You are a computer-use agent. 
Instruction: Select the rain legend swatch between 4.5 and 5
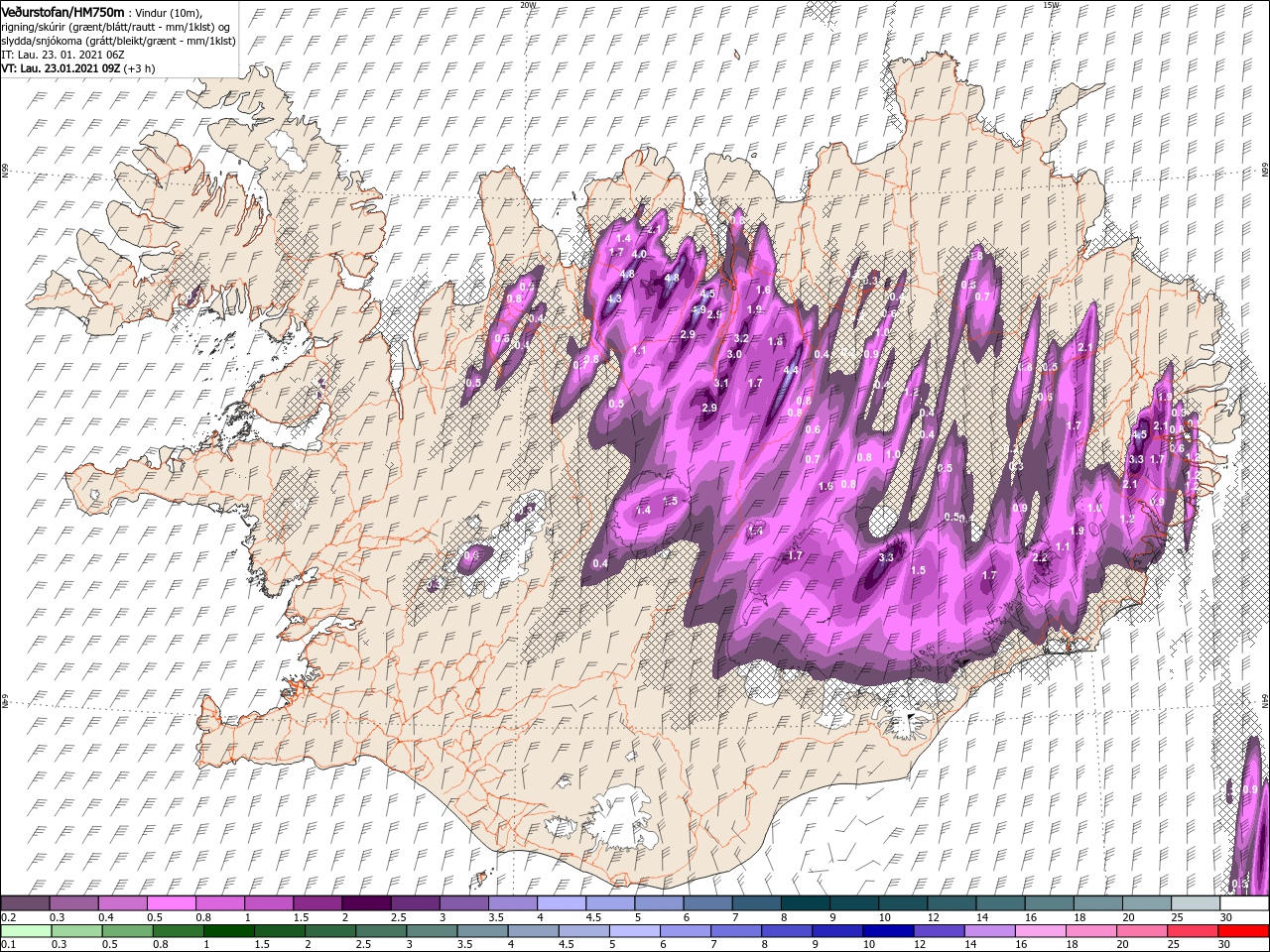pos(582,931)
